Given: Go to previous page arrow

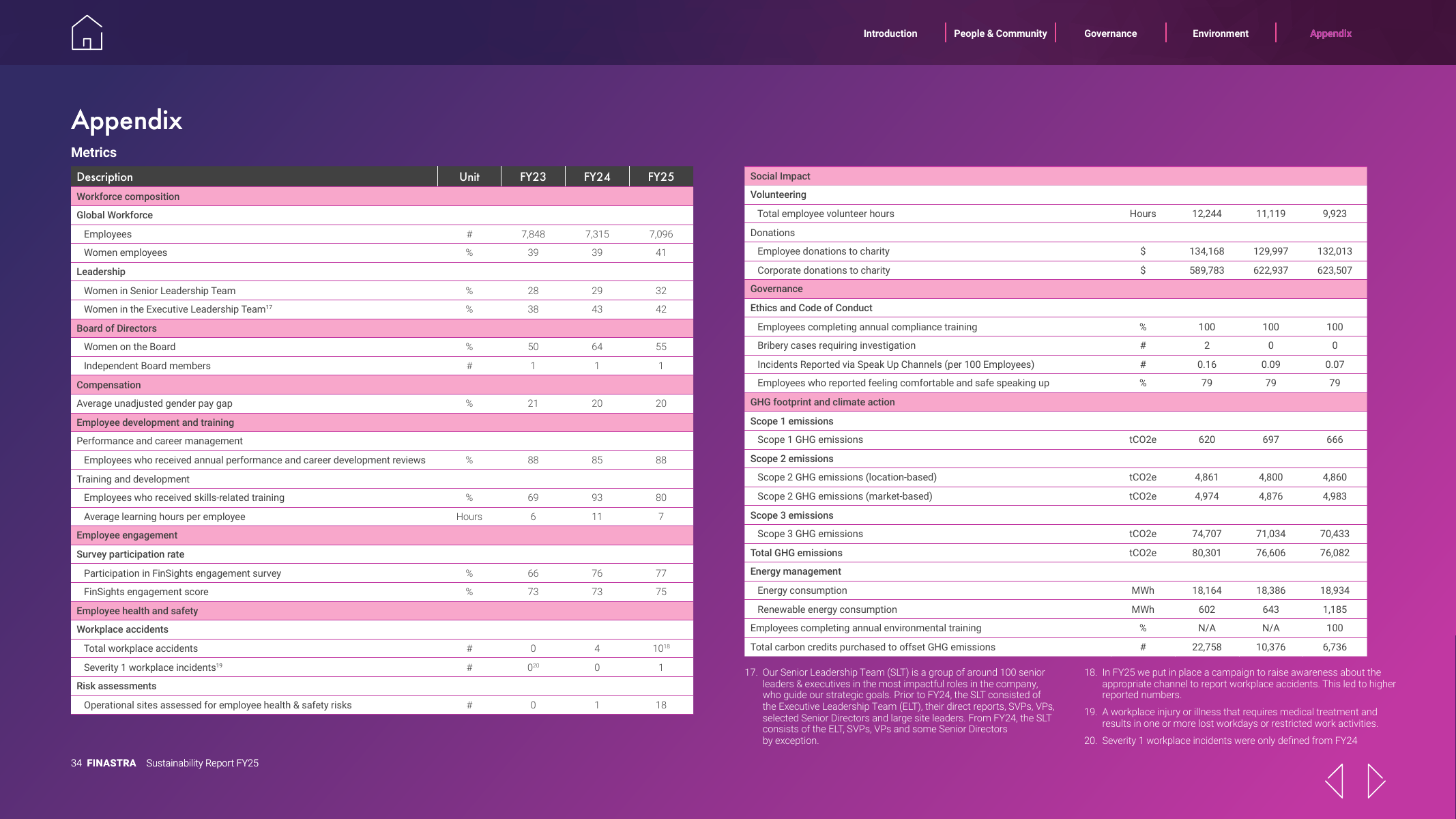Looking at the screenshot, I should tap(1335, 781).
